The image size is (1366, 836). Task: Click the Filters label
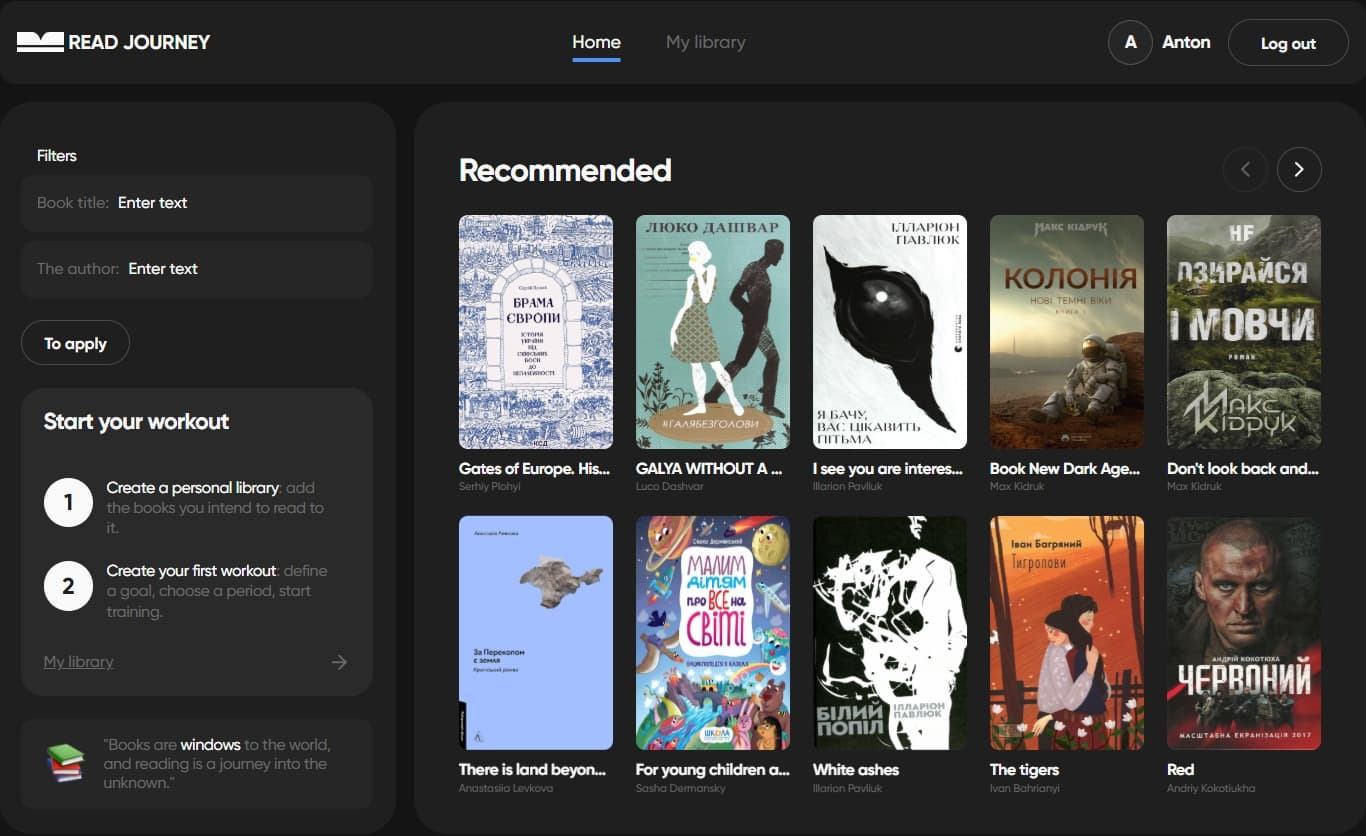pyautogui.click(x=57, y=155)
